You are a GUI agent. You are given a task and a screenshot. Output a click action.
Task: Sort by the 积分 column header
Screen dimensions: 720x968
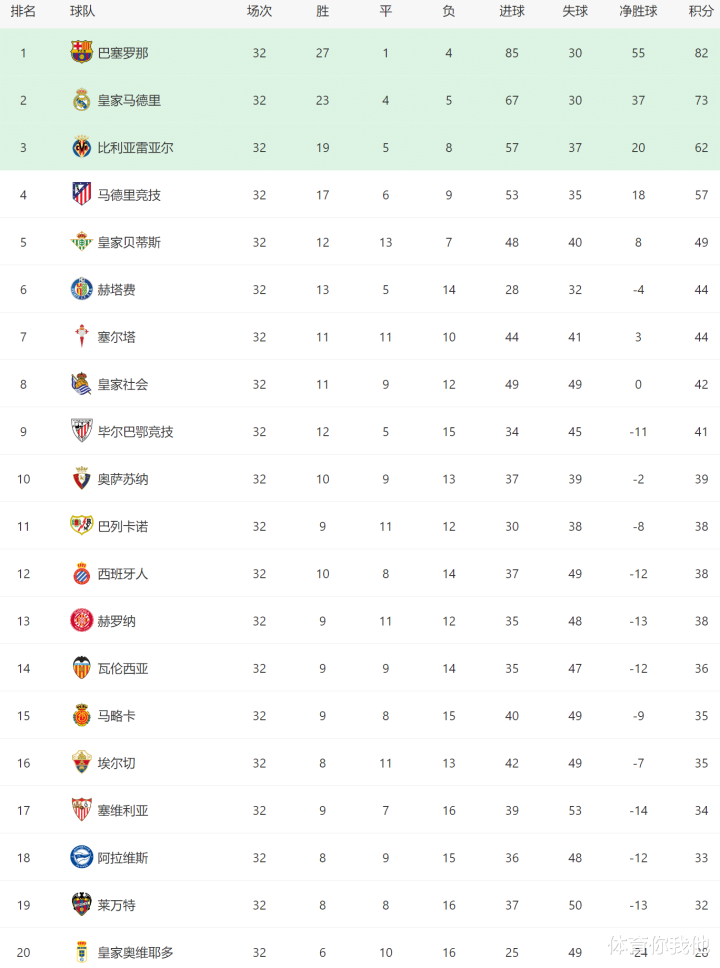(700, 11)
